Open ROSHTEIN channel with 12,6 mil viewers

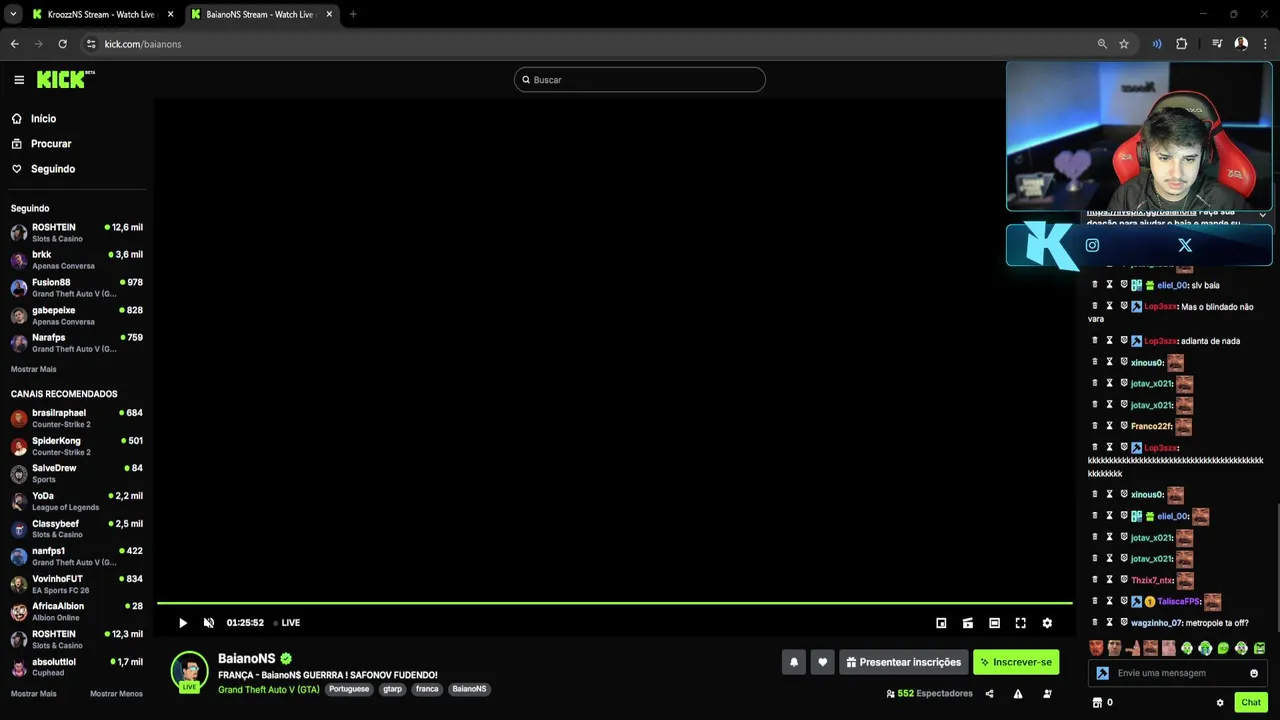[x=76, y=233]
